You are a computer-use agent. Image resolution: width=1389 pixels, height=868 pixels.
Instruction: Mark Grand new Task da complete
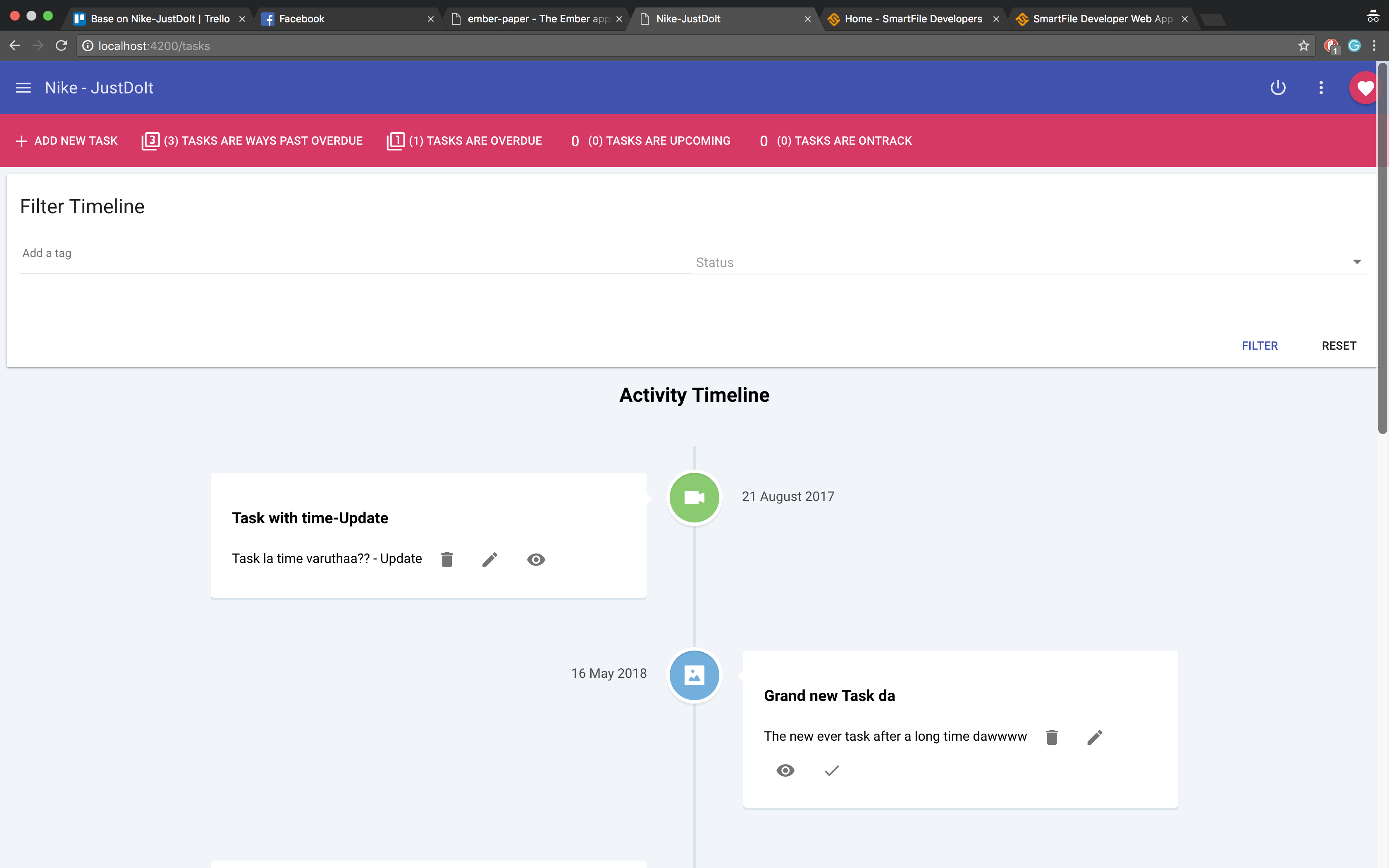pos(832,770)
